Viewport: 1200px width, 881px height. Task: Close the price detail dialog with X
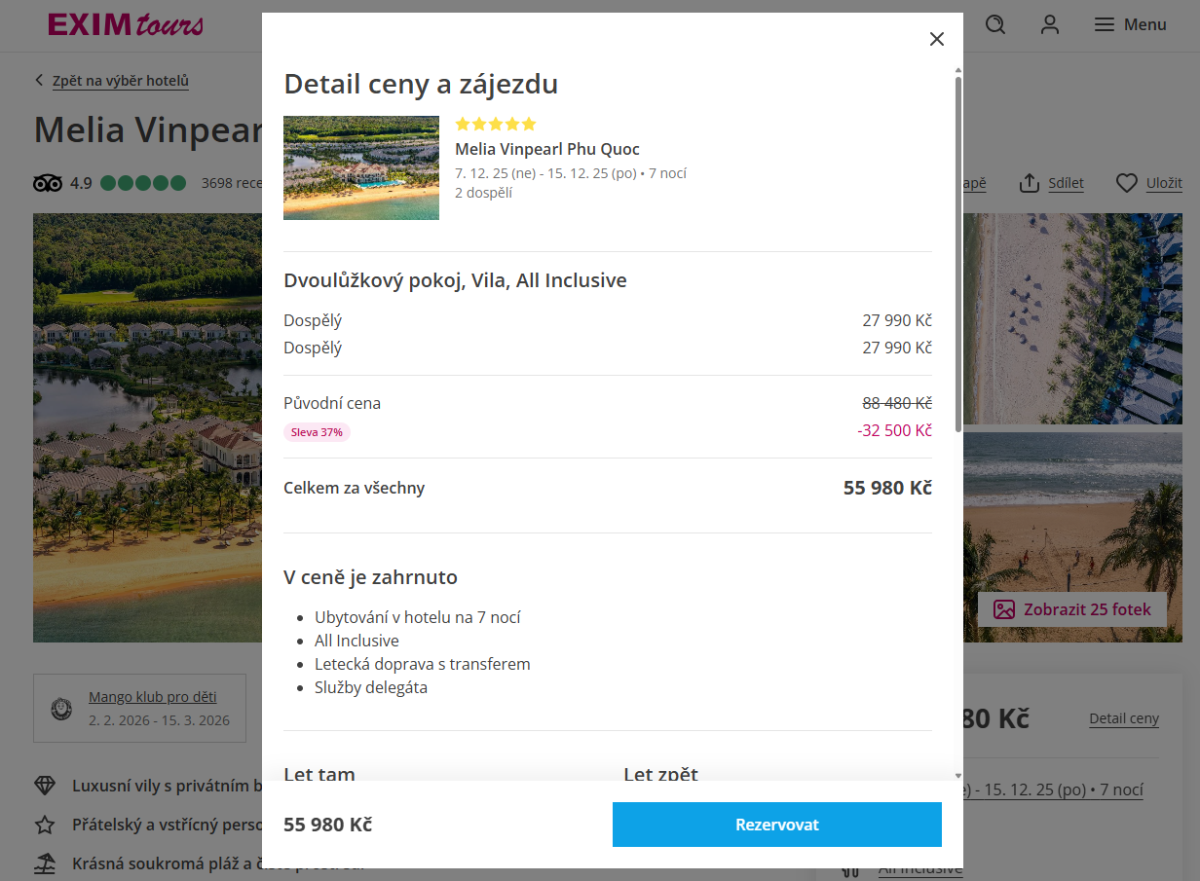[x=936, y=39]
